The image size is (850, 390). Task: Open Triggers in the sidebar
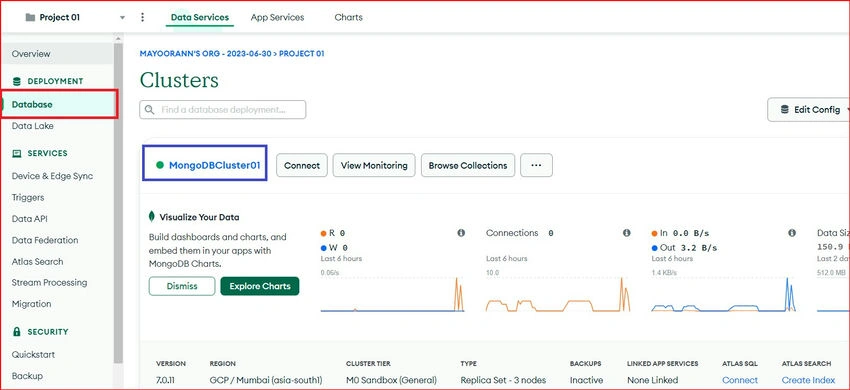click(x=28, y=197)
